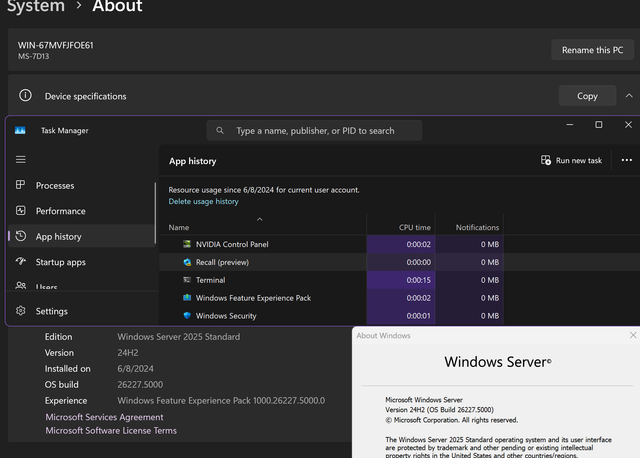Click the Windows Feature Experience Pack icon

click(187, 298)
